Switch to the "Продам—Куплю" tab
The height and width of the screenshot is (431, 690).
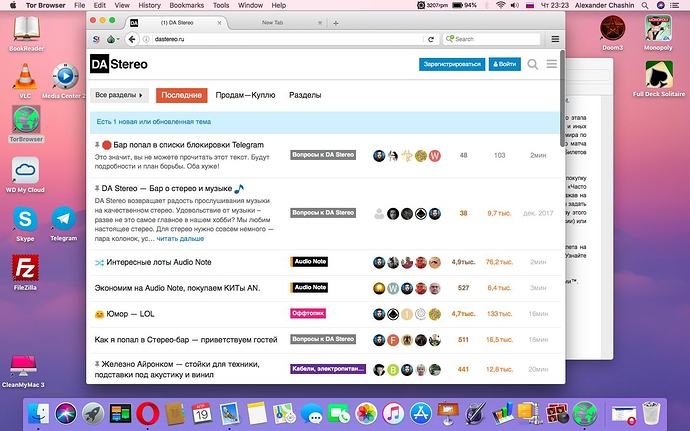pos(247,95)
